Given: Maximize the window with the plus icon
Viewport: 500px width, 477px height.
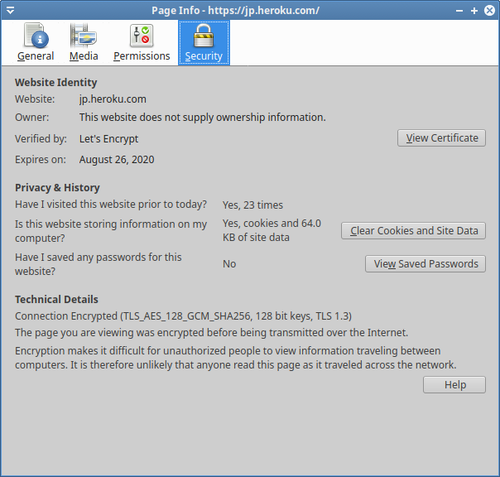Looking at the screenshot, I should point(474,11).
